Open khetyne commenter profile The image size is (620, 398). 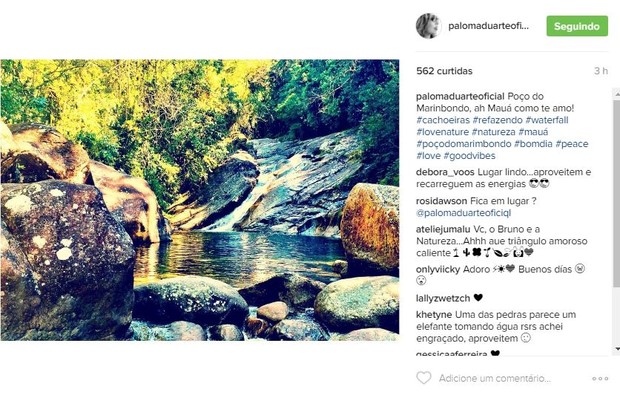434,315
